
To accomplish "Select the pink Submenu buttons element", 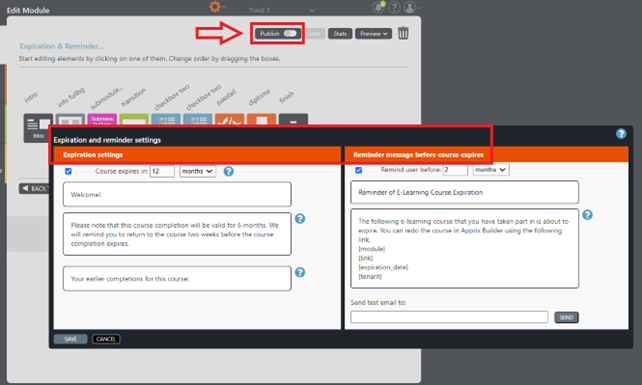I will click(x=102, y=120).
